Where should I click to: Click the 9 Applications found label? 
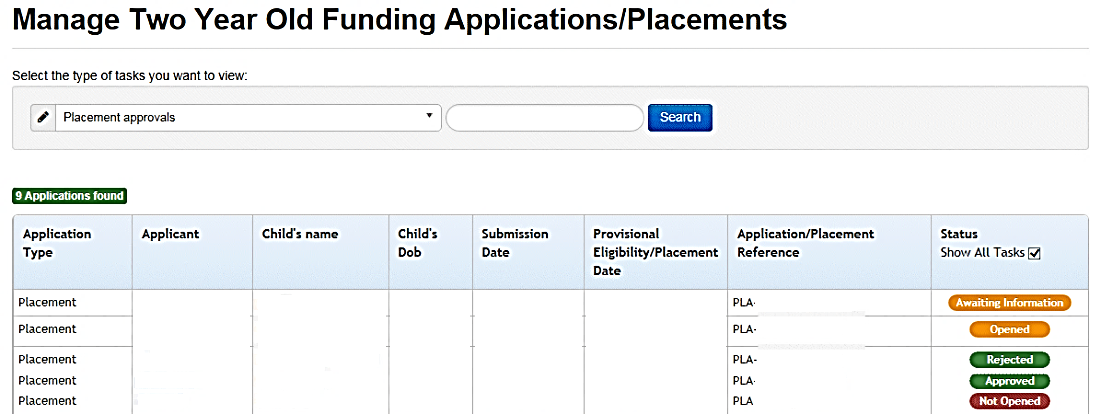pos(70,196)
